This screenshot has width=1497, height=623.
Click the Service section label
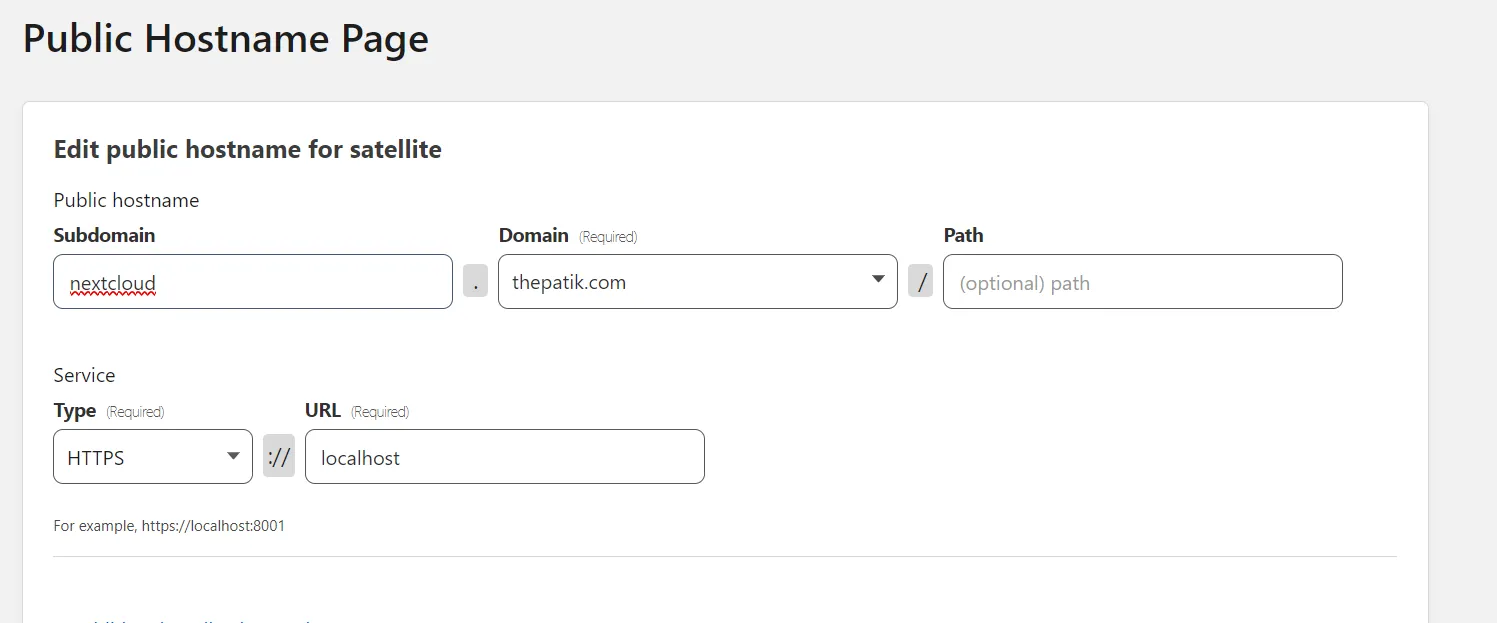pos(84,375)
